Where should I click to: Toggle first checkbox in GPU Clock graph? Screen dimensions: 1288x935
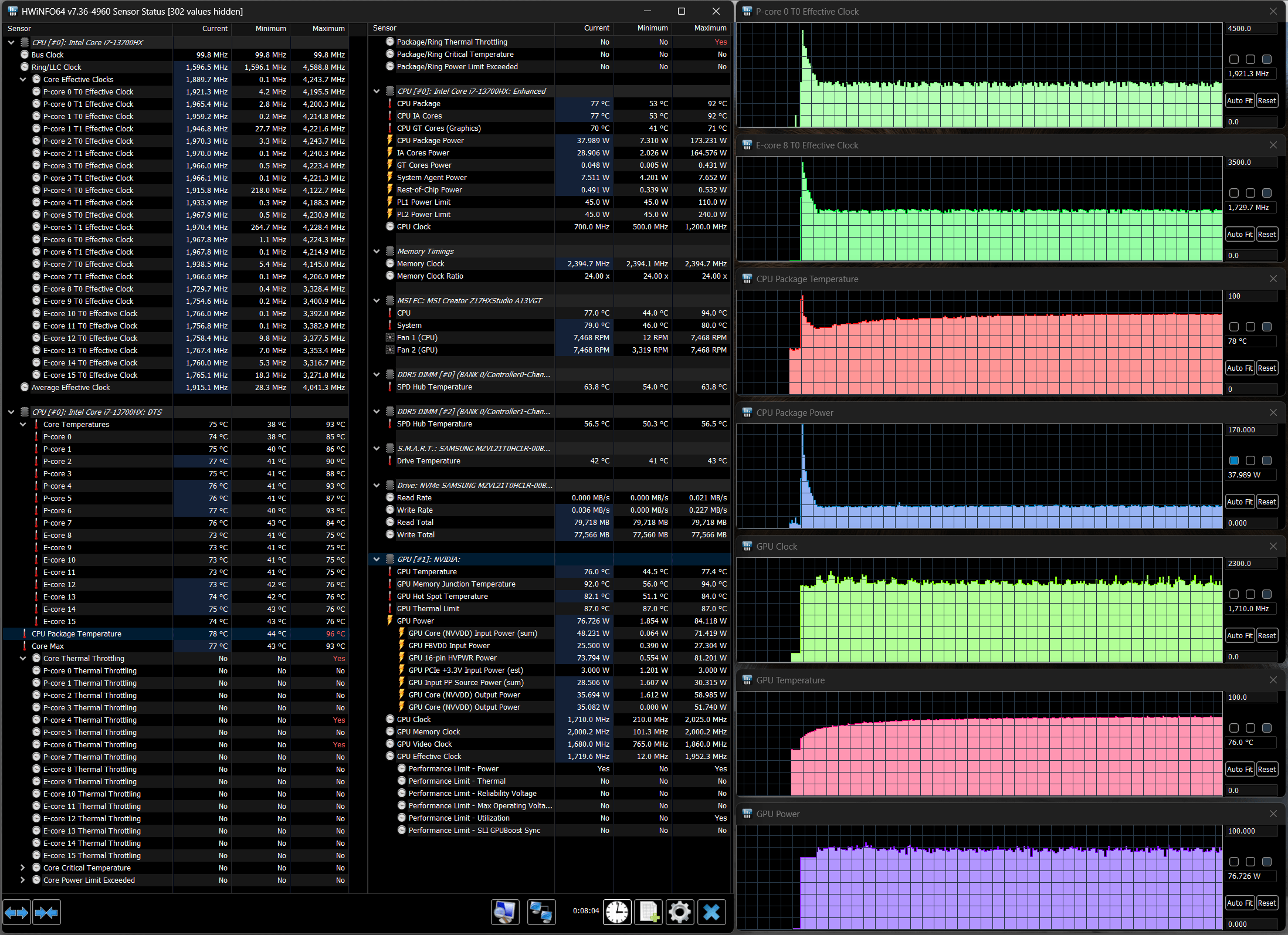coord(1234,594)
